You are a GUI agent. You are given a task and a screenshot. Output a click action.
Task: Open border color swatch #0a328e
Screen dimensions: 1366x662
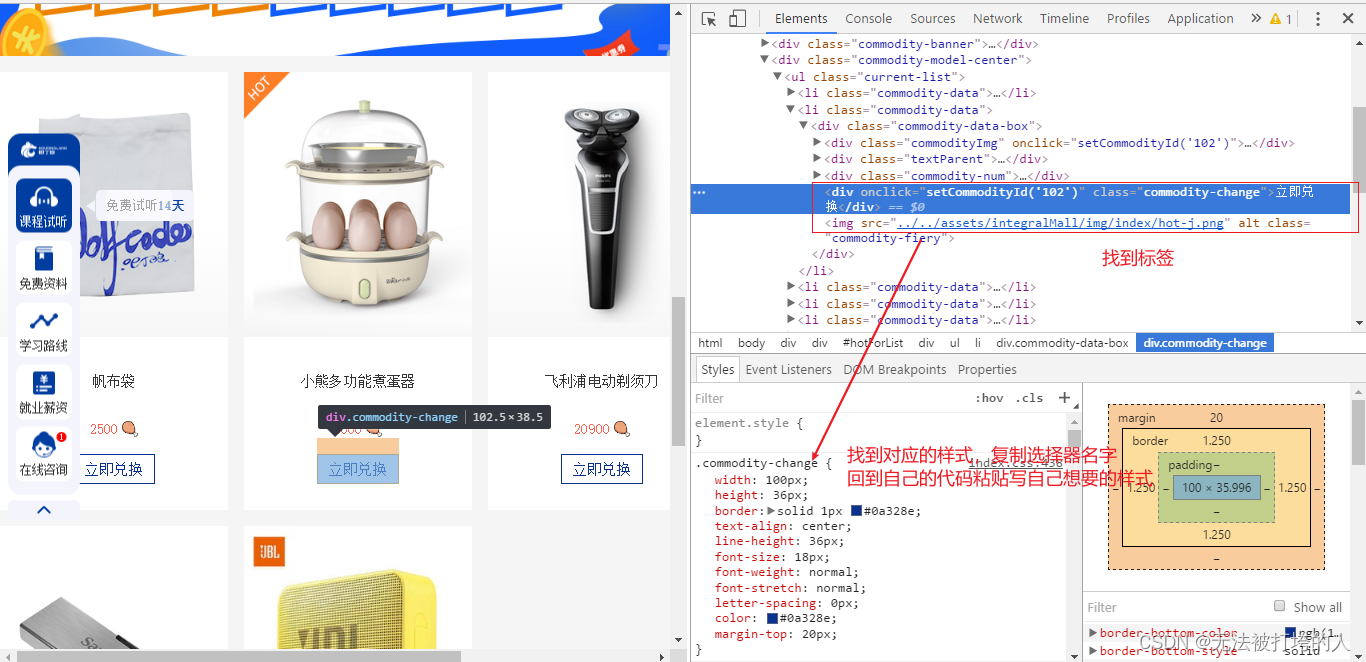point(856,511)
